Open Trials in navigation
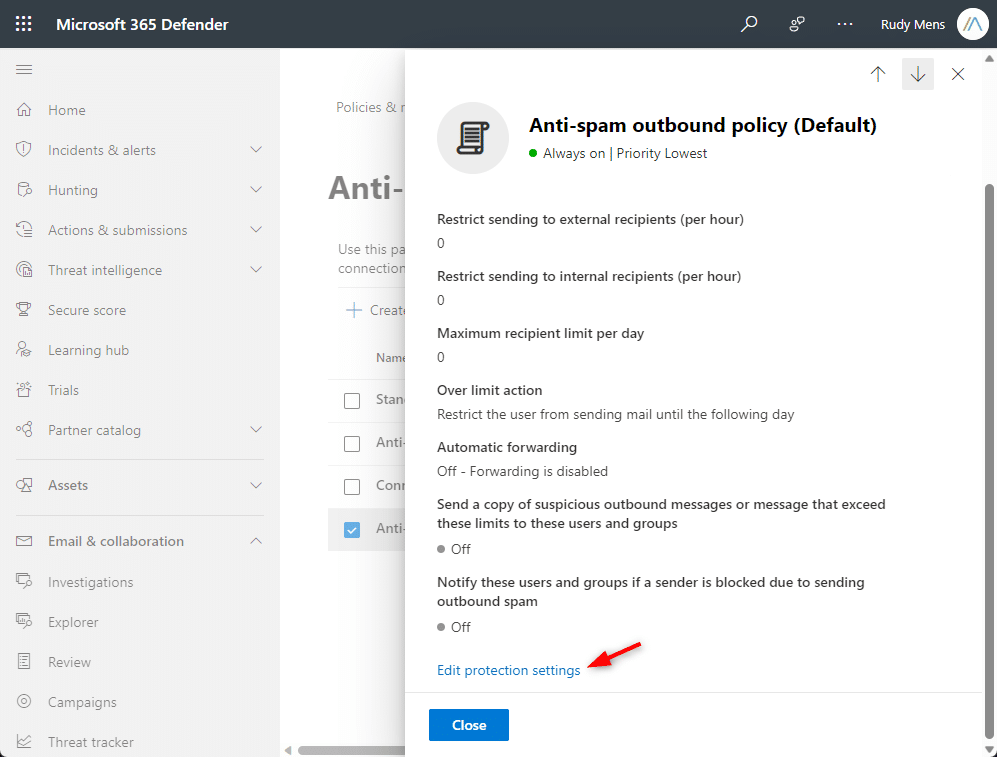Screen dimensions: 997x757 click(x=64, y=390)
